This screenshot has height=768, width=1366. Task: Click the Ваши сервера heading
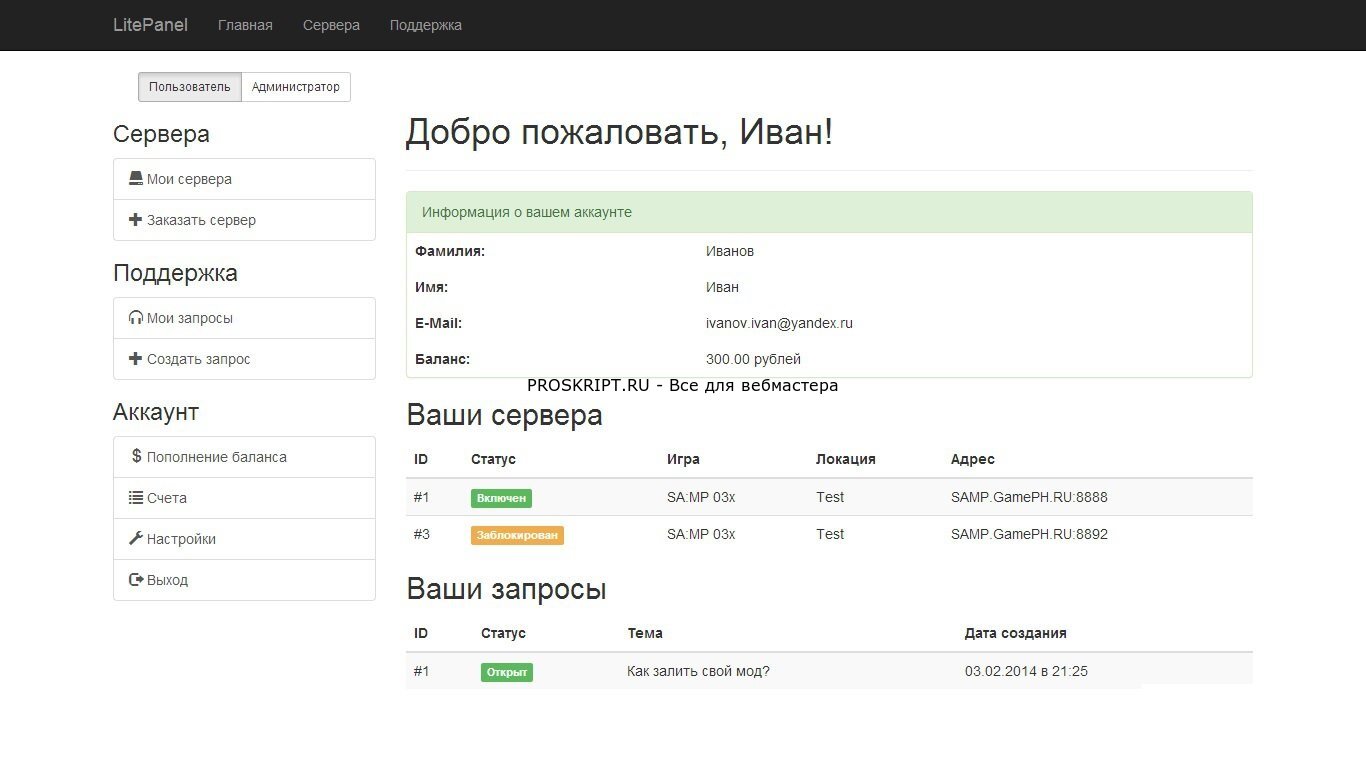coord(504,414)
